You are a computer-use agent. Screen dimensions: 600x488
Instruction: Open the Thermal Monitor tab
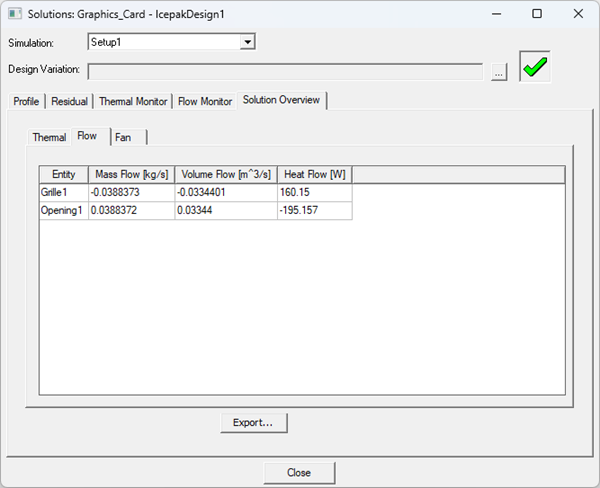(x=133, y=101)
